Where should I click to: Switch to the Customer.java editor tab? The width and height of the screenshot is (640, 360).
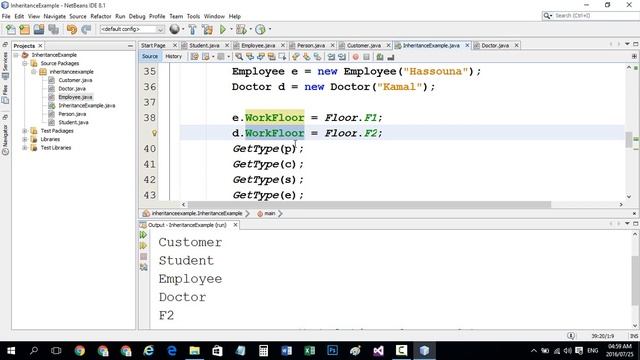click(x=364, y=45)
